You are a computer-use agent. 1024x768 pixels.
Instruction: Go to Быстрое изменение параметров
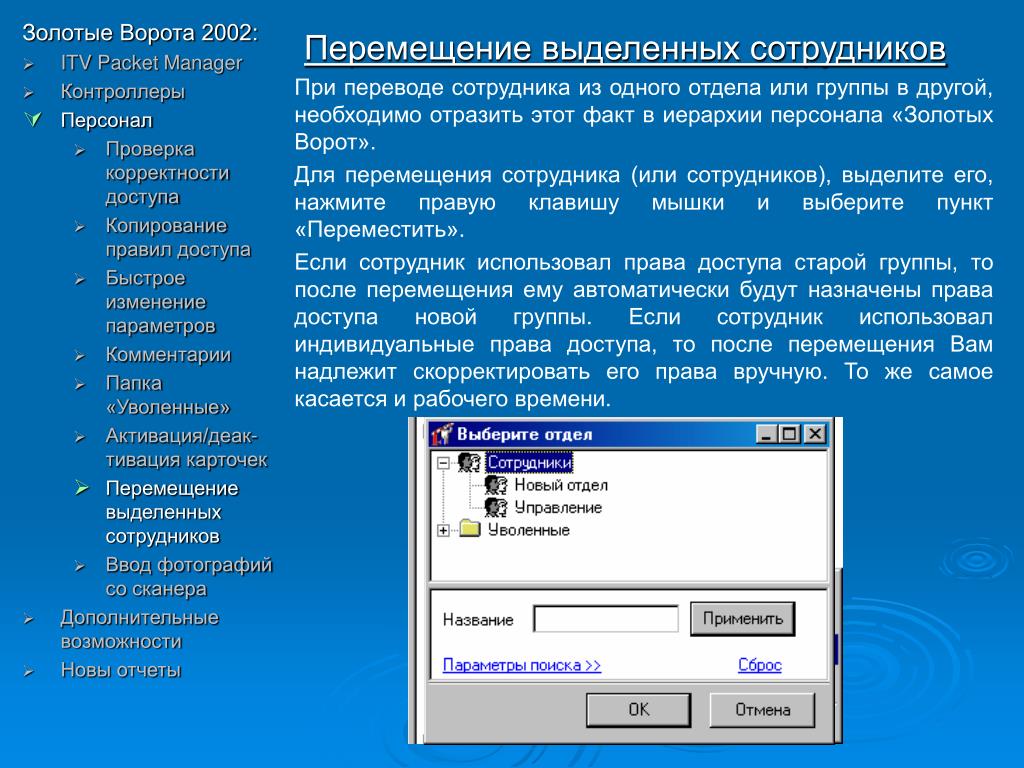pyautogui.click(x=161, y=302)
